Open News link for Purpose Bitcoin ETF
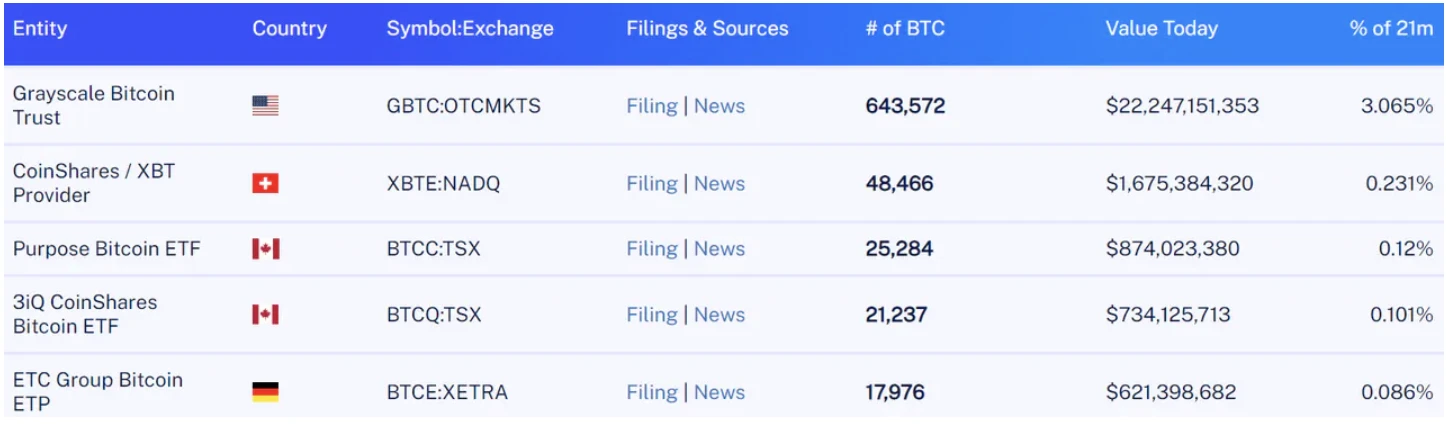 [719, 249]
